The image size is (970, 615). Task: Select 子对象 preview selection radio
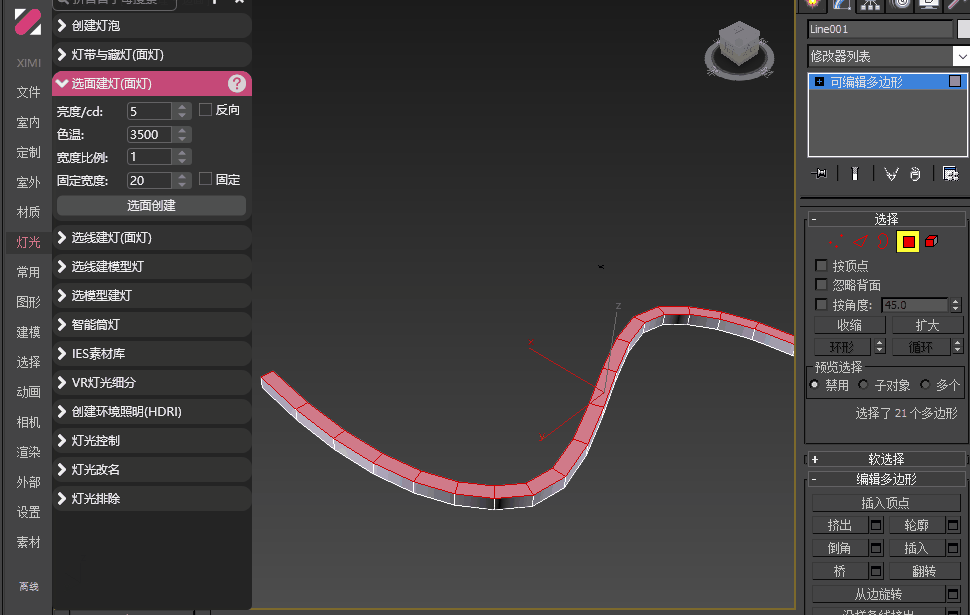point(863,385)
